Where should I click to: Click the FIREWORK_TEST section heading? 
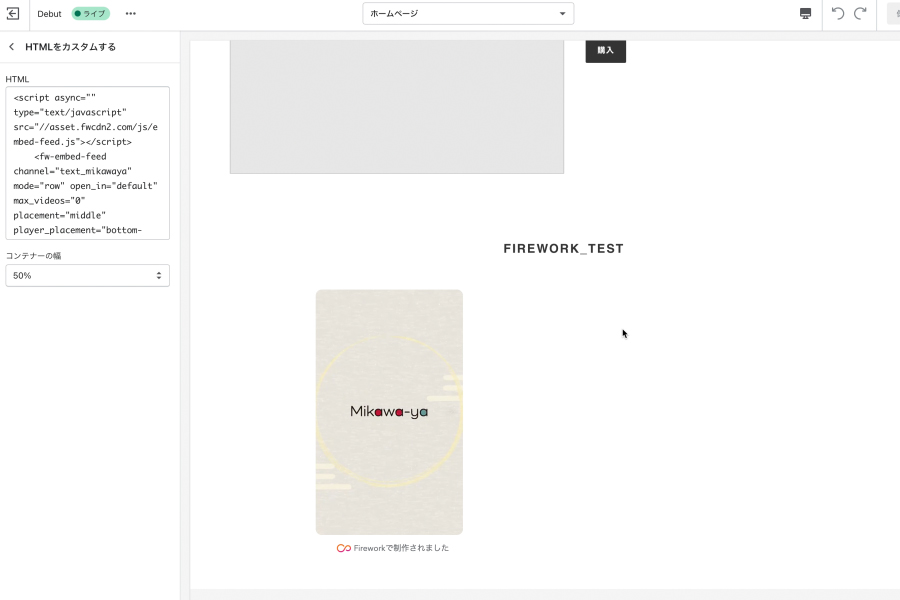(564, 249)
